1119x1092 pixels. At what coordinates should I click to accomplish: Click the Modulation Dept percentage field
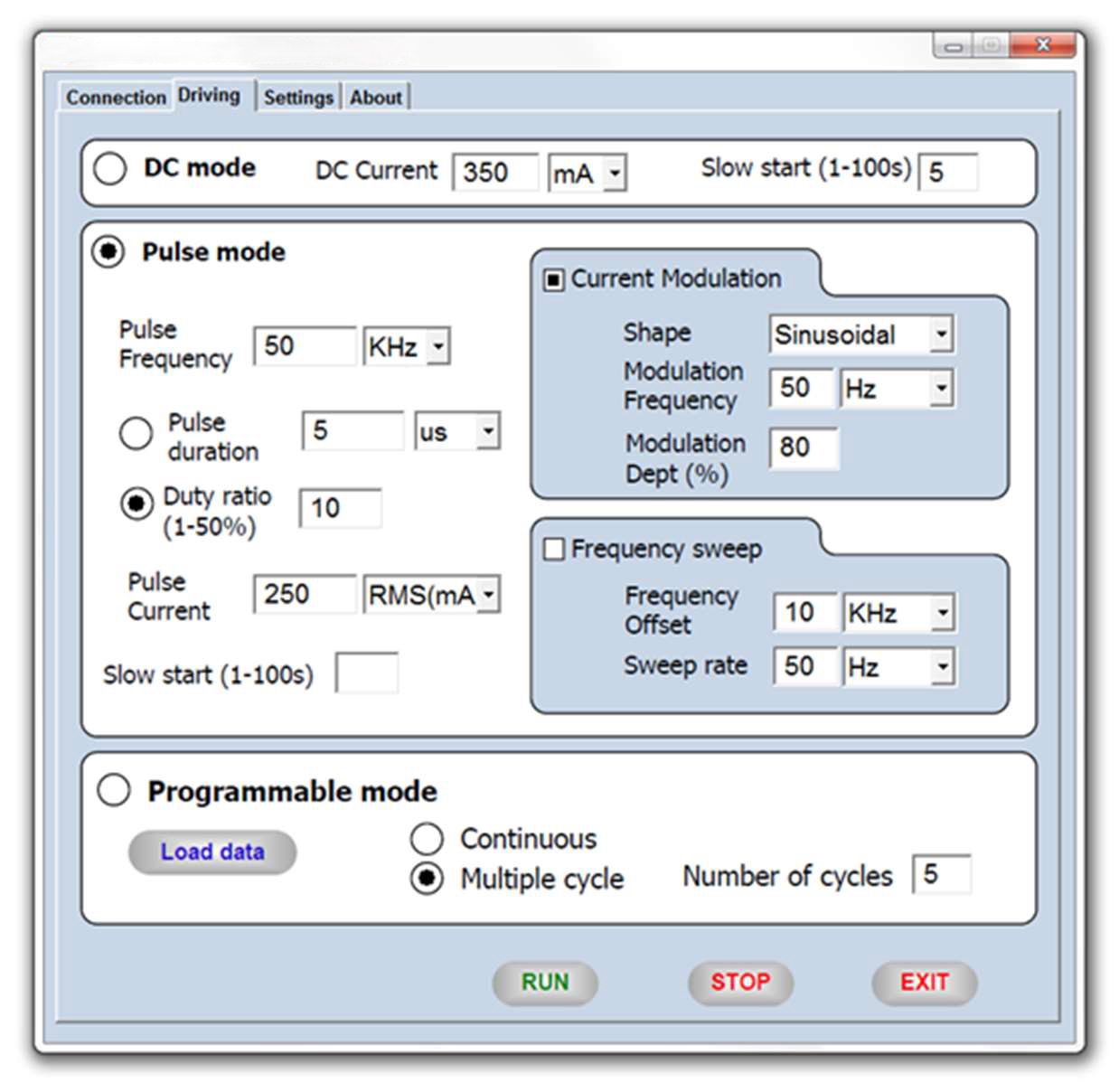(803, 447)
